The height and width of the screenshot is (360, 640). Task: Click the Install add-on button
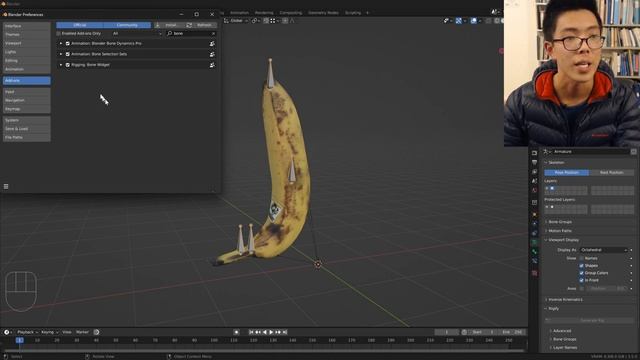pos(170,25)
